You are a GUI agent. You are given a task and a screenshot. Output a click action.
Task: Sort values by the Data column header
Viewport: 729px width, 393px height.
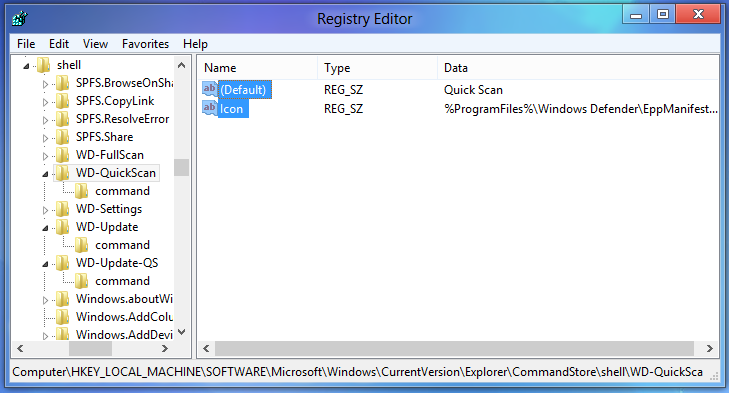pyautogui.click(x=578, y=68)
